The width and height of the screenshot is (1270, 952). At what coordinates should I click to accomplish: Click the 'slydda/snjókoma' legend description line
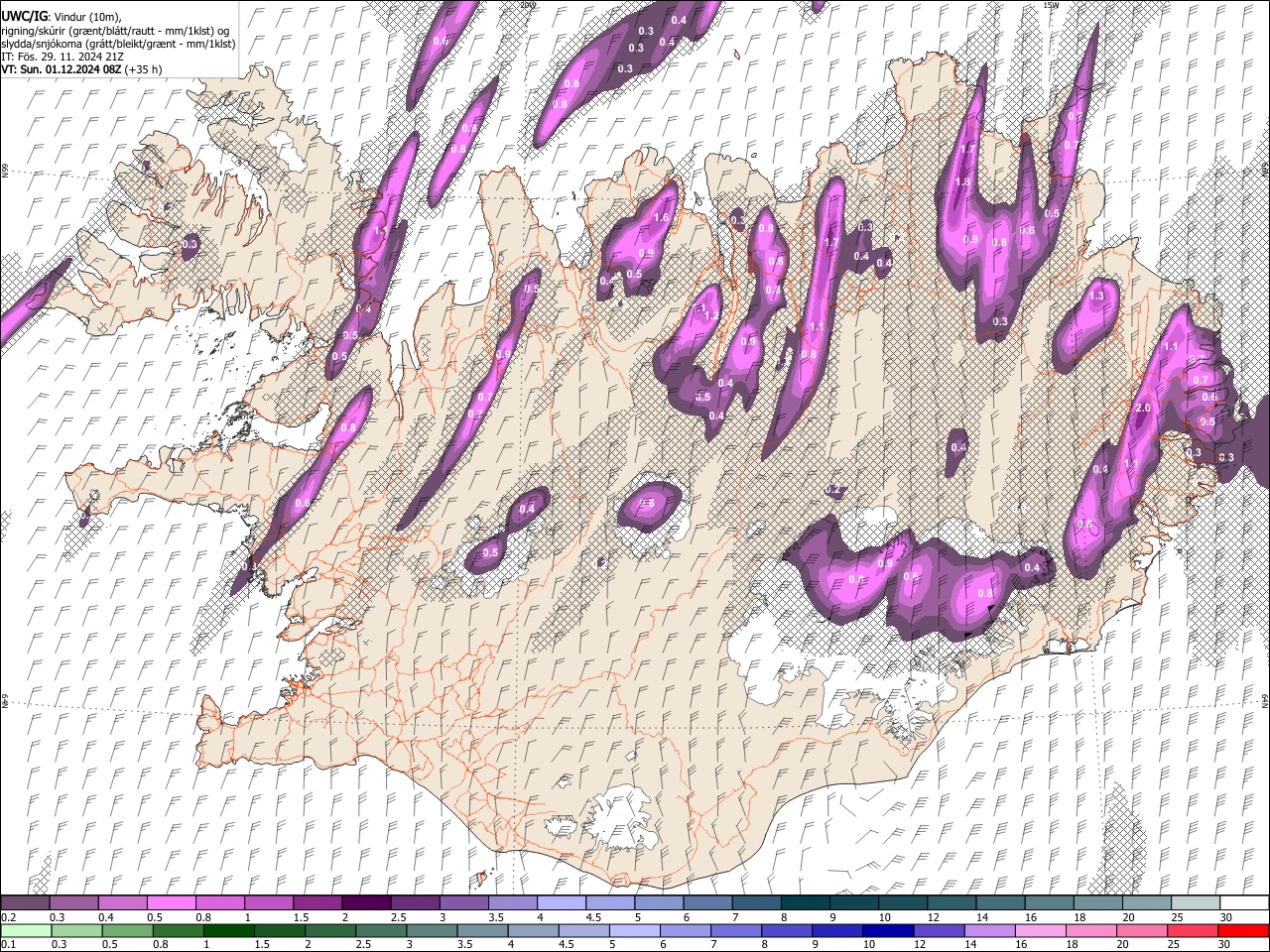pos(118,44)
